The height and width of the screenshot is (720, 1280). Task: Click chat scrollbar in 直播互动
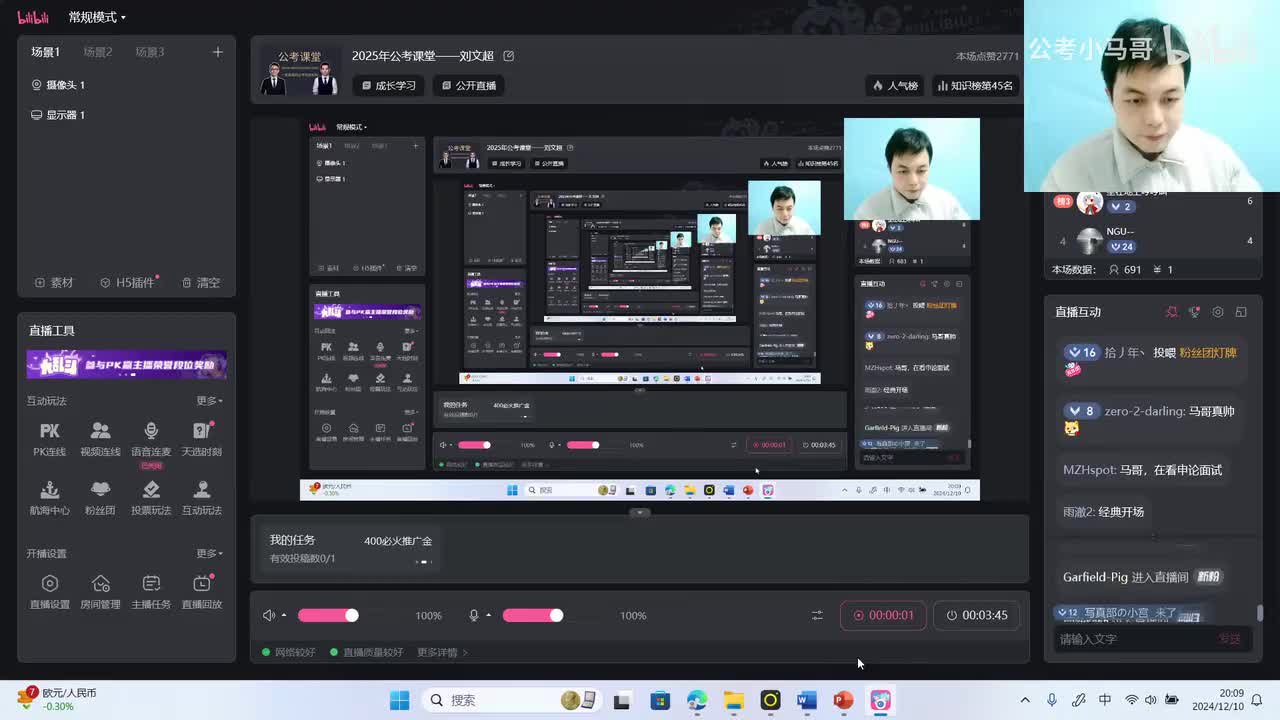click(1260, 612)
